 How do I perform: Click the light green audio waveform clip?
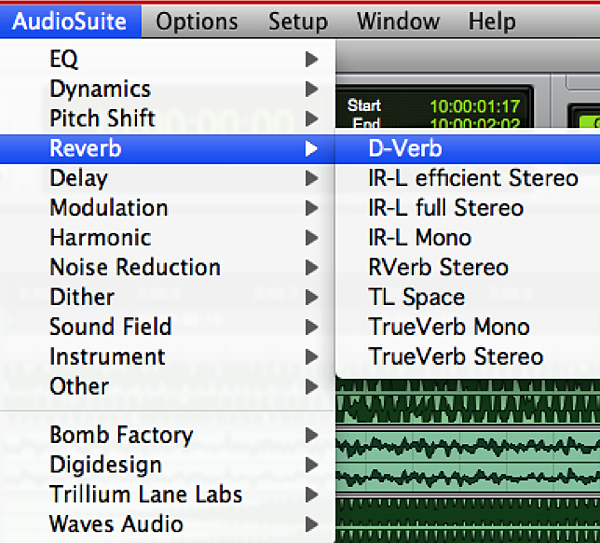[x=468, y=461]
